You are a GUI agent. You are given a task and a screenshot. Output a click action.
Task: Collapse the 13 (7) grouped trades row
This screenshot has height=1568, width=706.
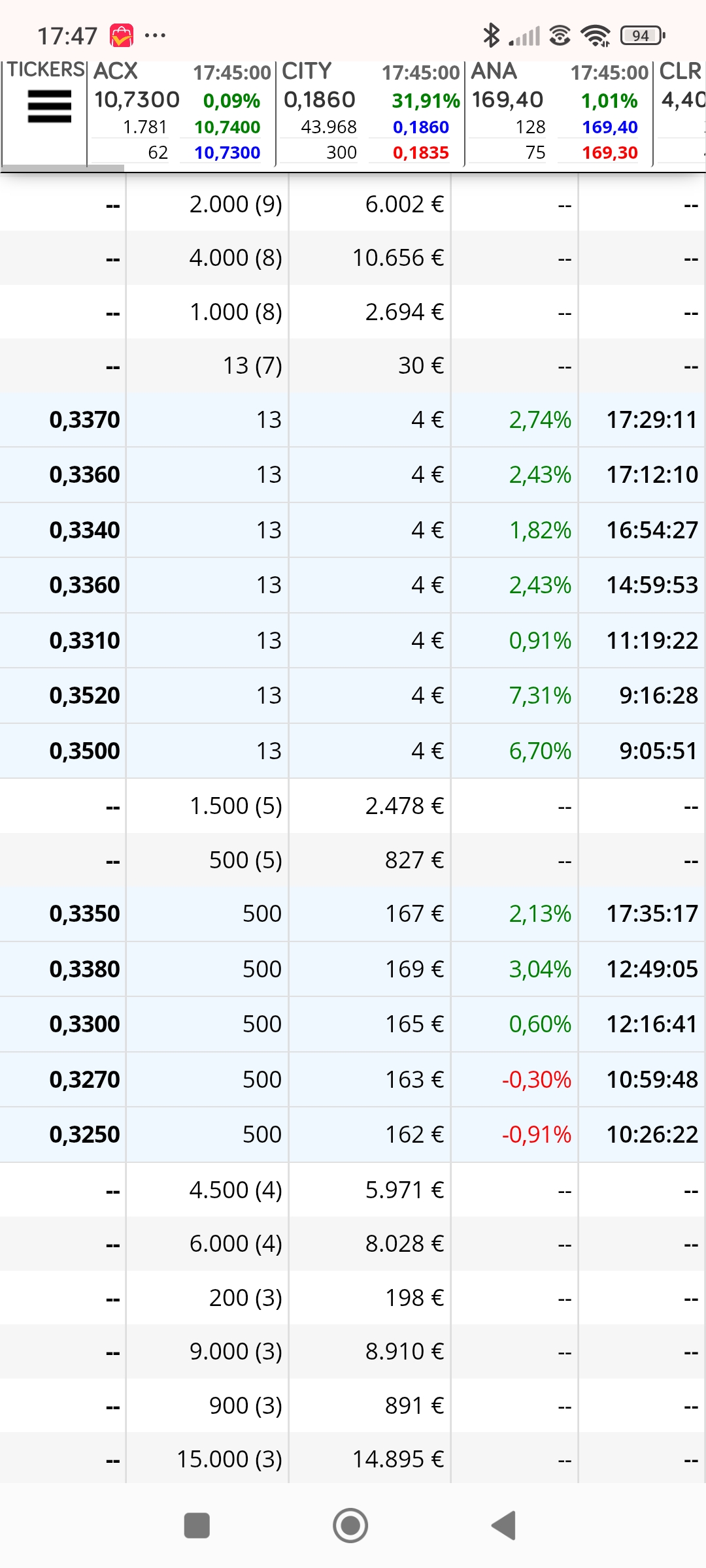point(353,365)
